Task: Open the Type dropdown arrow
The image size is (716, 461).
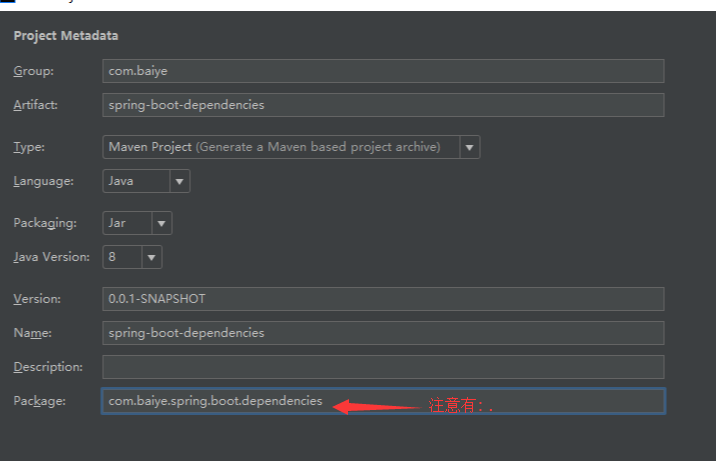Action: coord(469,147)
